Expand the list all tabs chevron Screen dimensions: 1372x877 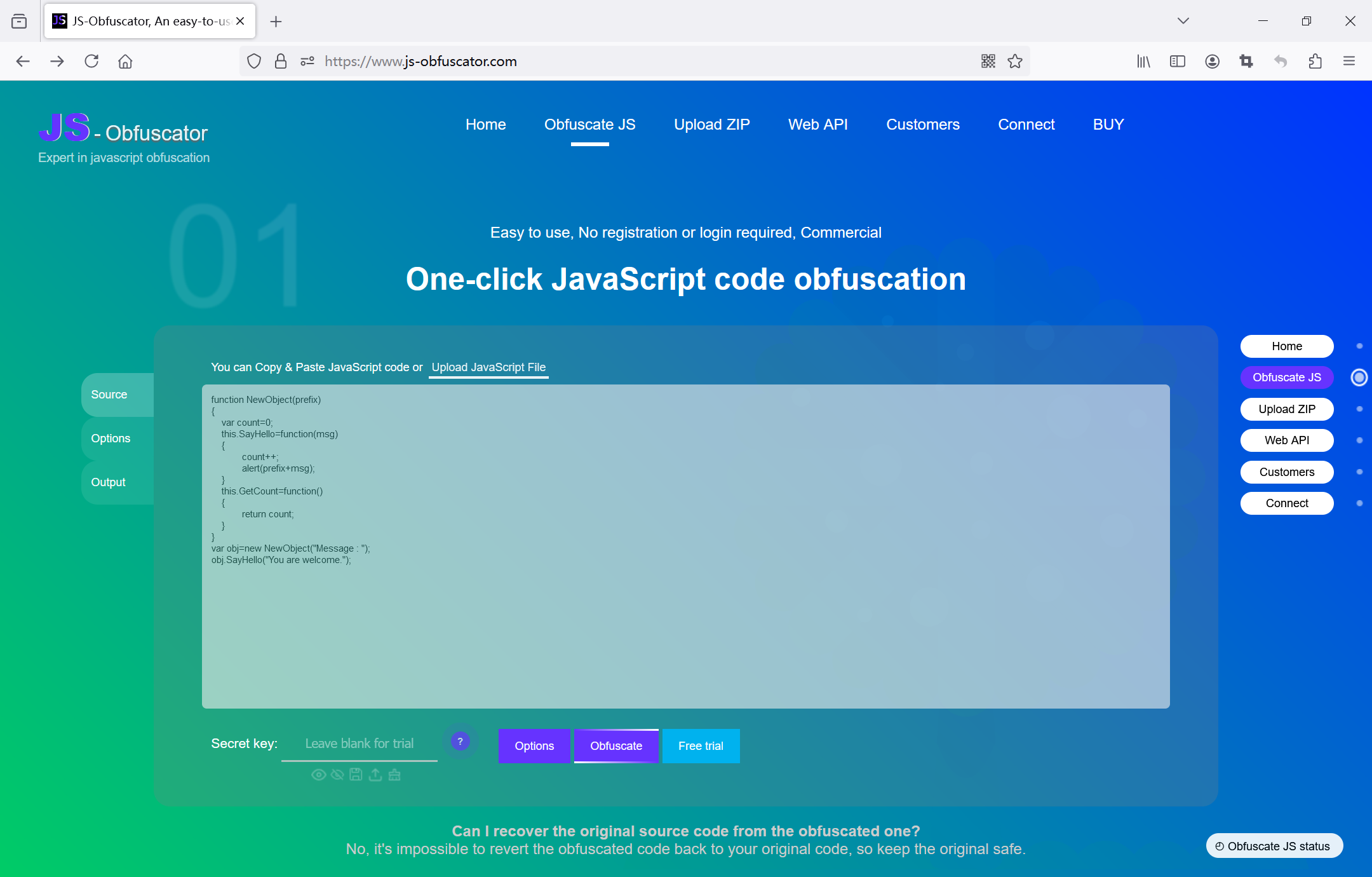(x=1183, y=21)
